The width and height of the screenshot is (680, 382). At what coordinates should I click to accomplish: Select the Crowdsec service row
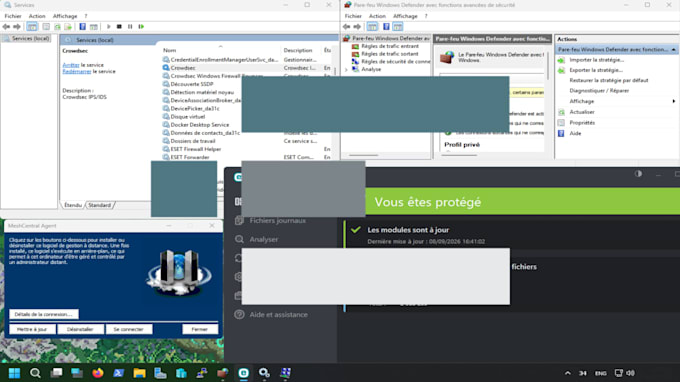(x=247, y=68)
